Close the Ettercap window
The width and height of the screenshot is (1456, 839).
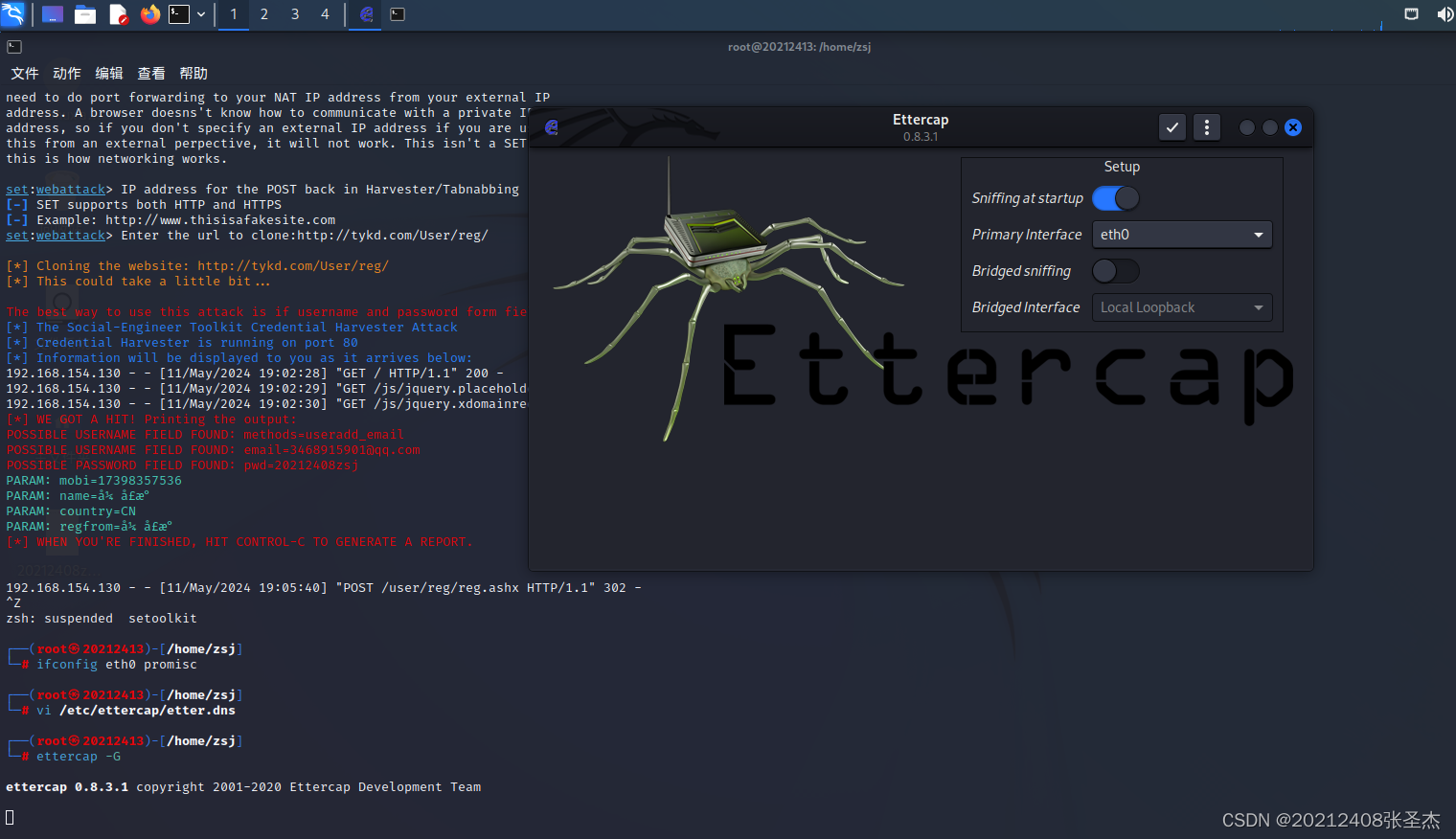(1293, 127)
